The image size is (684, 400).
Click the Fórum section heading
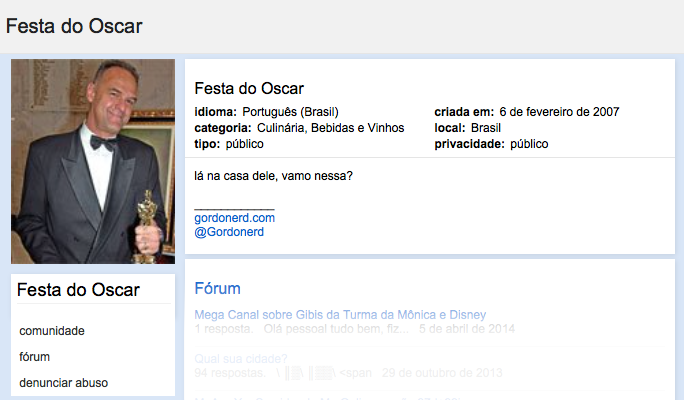pos(217,288)
